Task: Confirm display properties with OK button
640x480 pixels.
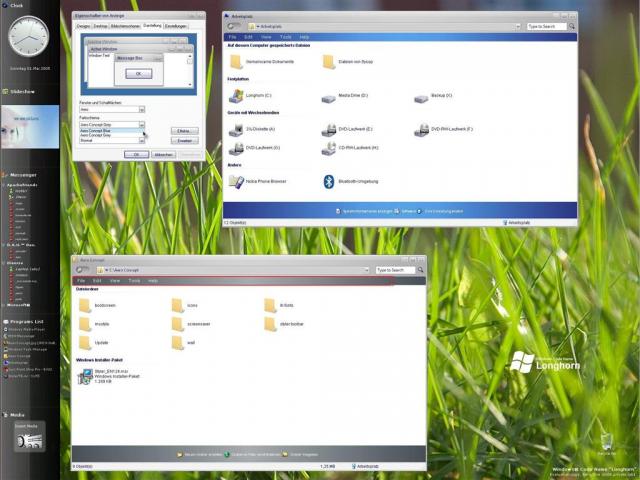Action: [136, 155]
